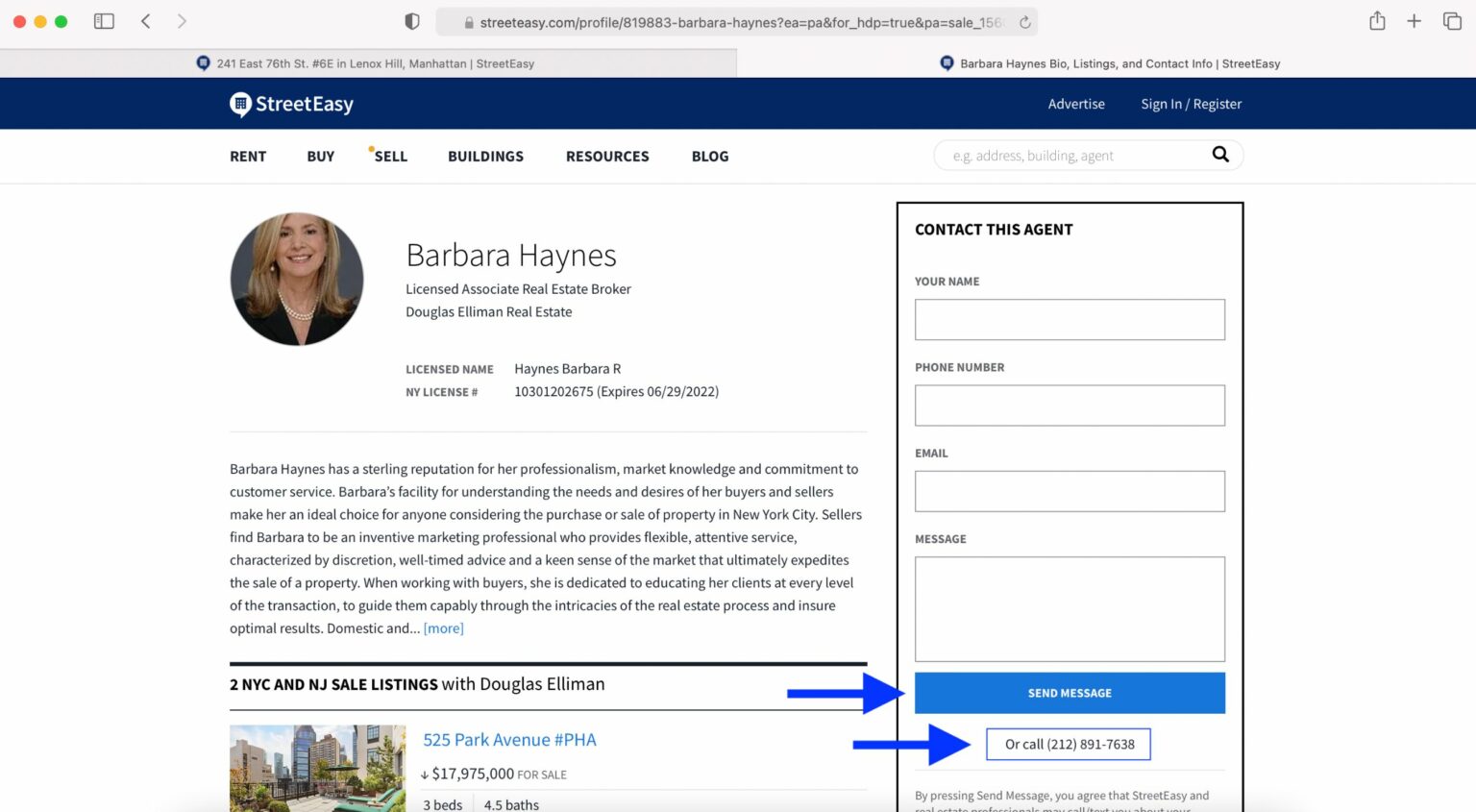Click the YOUR NAME input field

[1070, 319]
